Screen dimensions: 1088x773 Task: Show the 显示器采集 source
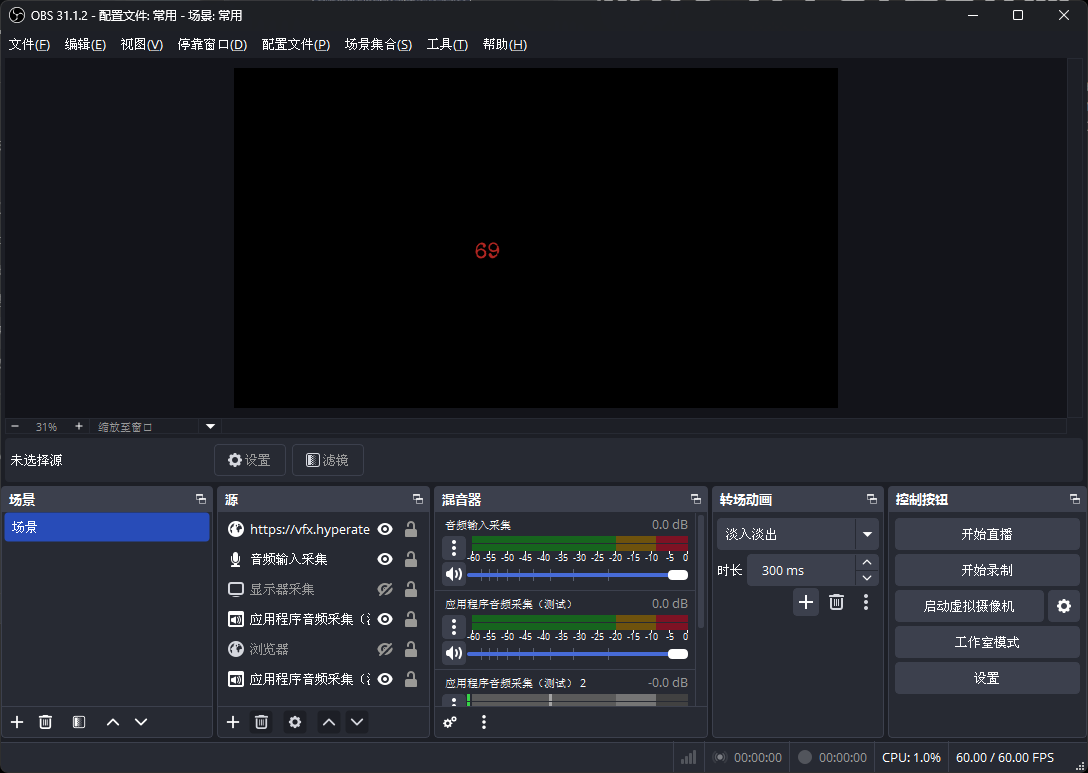pos(384,589)
